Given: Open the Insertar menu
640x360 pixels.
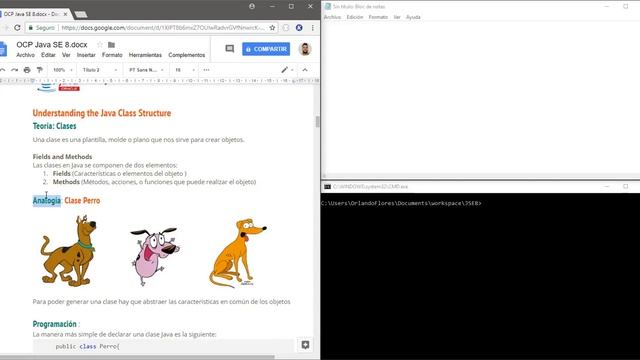Looking at the screenshot, I should 86,55.
